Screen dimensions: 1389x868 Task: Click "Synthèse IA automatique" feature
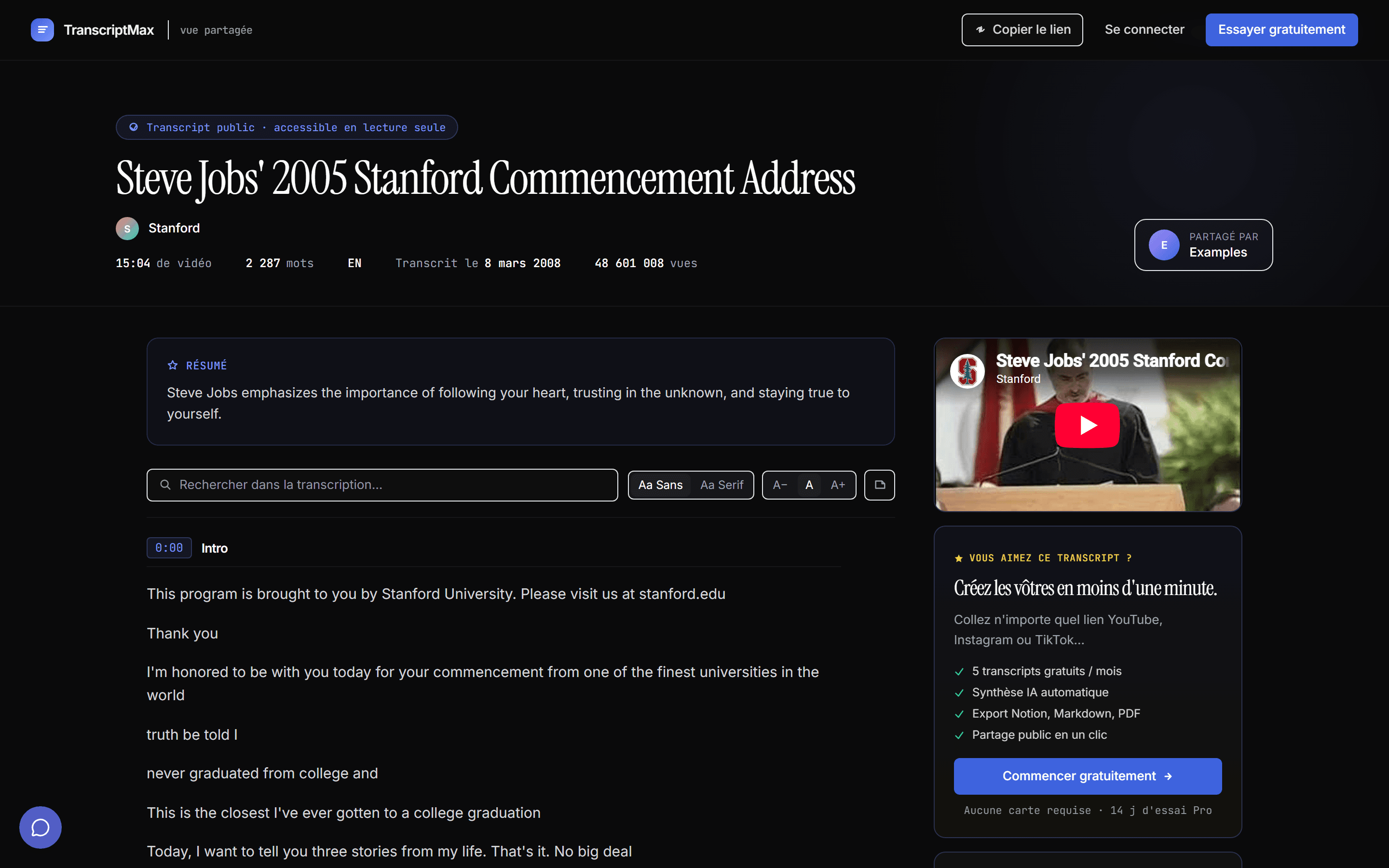point(1040,692)
